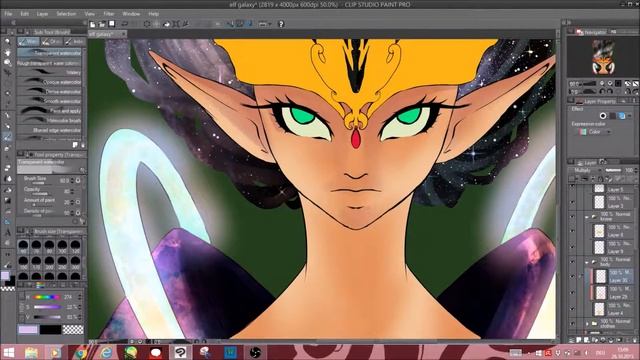Select the Rough transparent watercolor brush

click(49, 63)
